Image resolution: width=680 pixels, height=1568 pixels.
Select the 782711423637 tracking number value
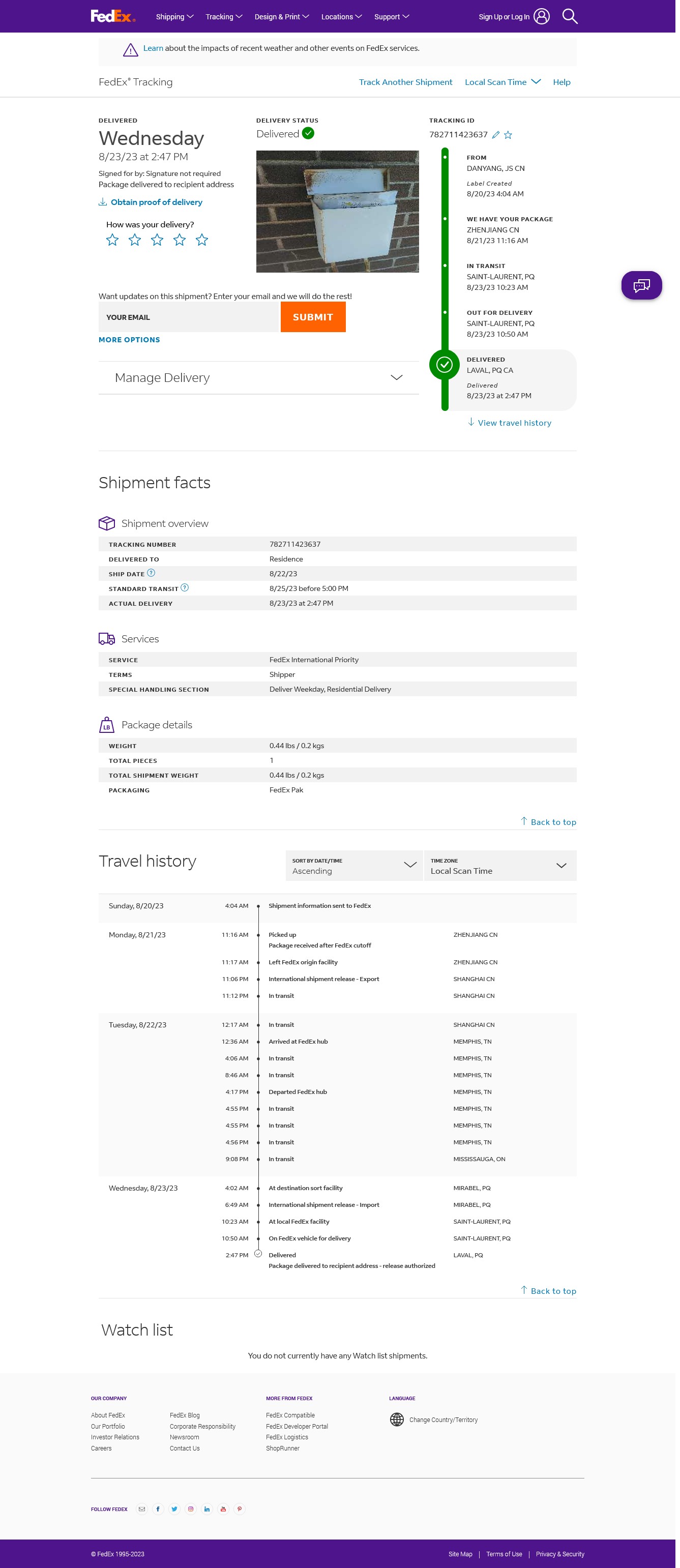294,544
